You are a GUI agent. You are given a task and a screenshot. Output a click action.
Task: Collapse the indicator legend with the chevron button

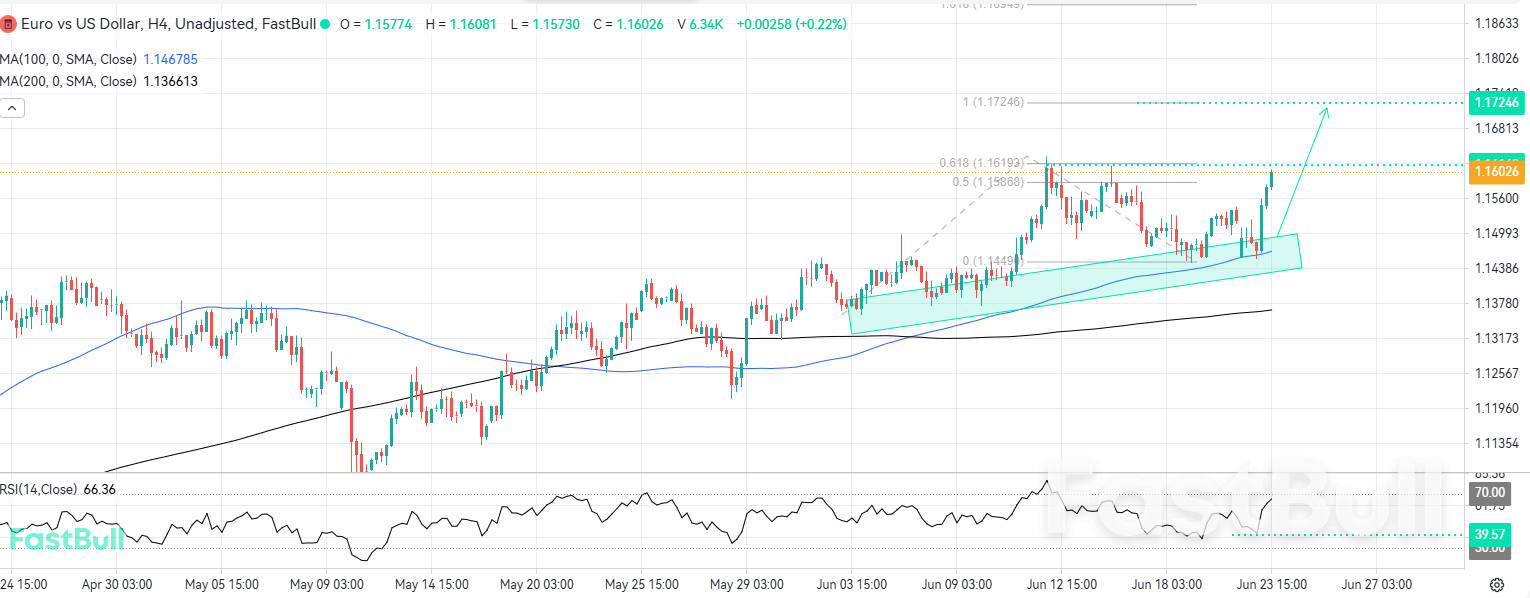pos(12,107)
